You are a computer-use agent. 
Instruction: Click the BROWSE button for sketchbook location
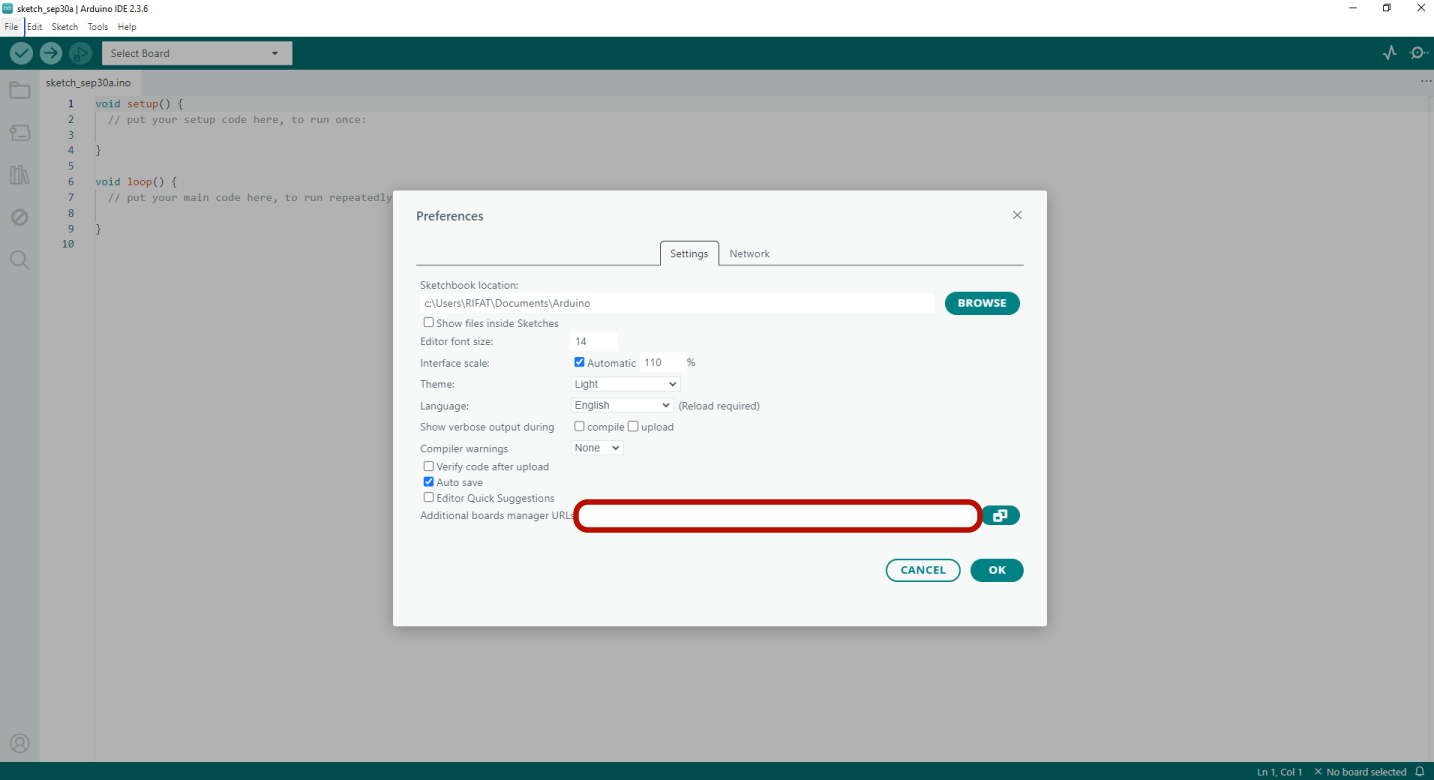pyautogui.click(x=982, y=303)
